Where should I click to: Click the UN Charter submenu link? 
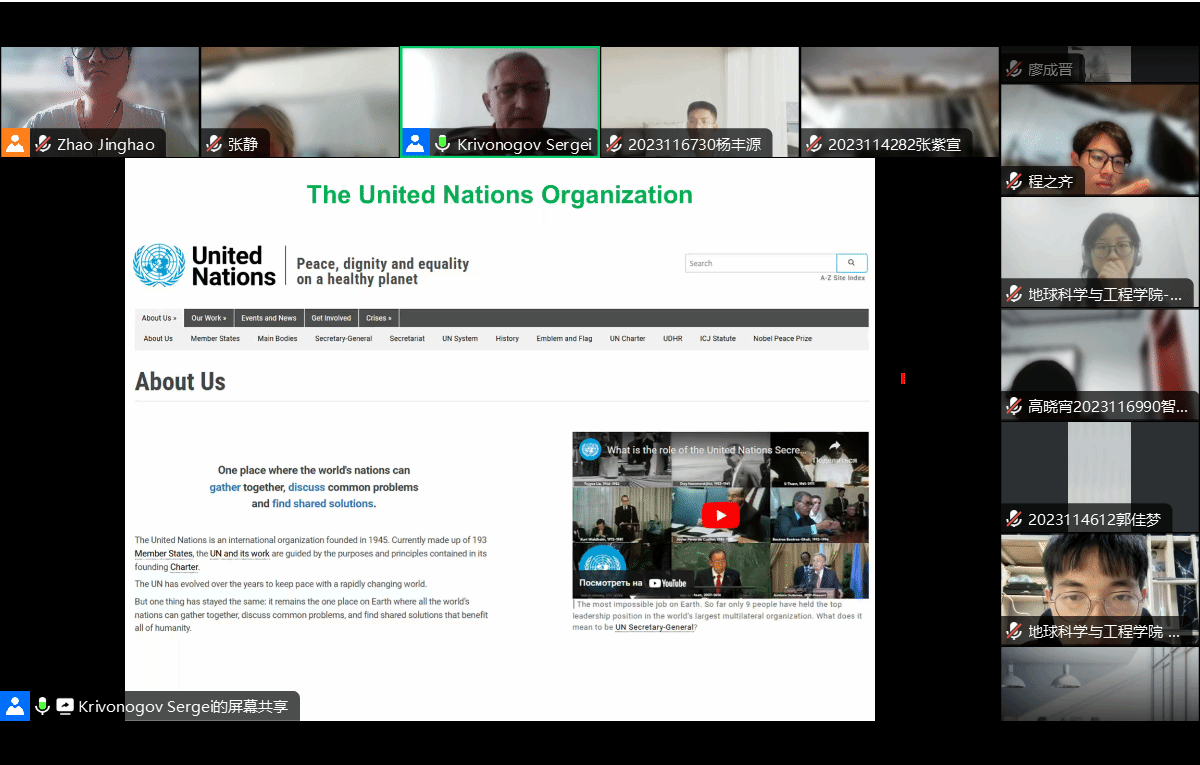click(x=627, y=339)
